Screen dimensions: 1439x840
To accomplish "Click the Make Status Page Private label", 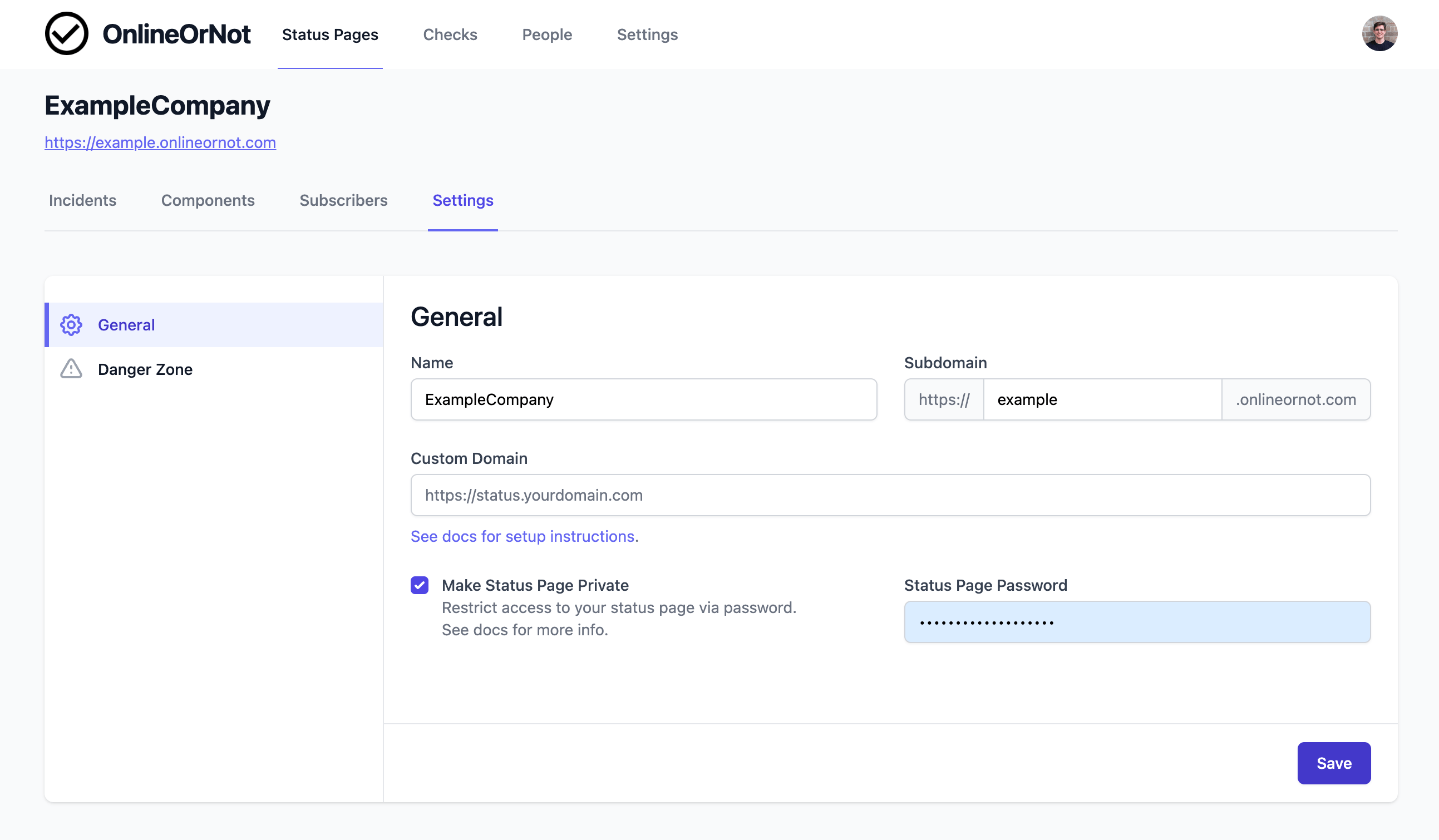I will [535, 585].
